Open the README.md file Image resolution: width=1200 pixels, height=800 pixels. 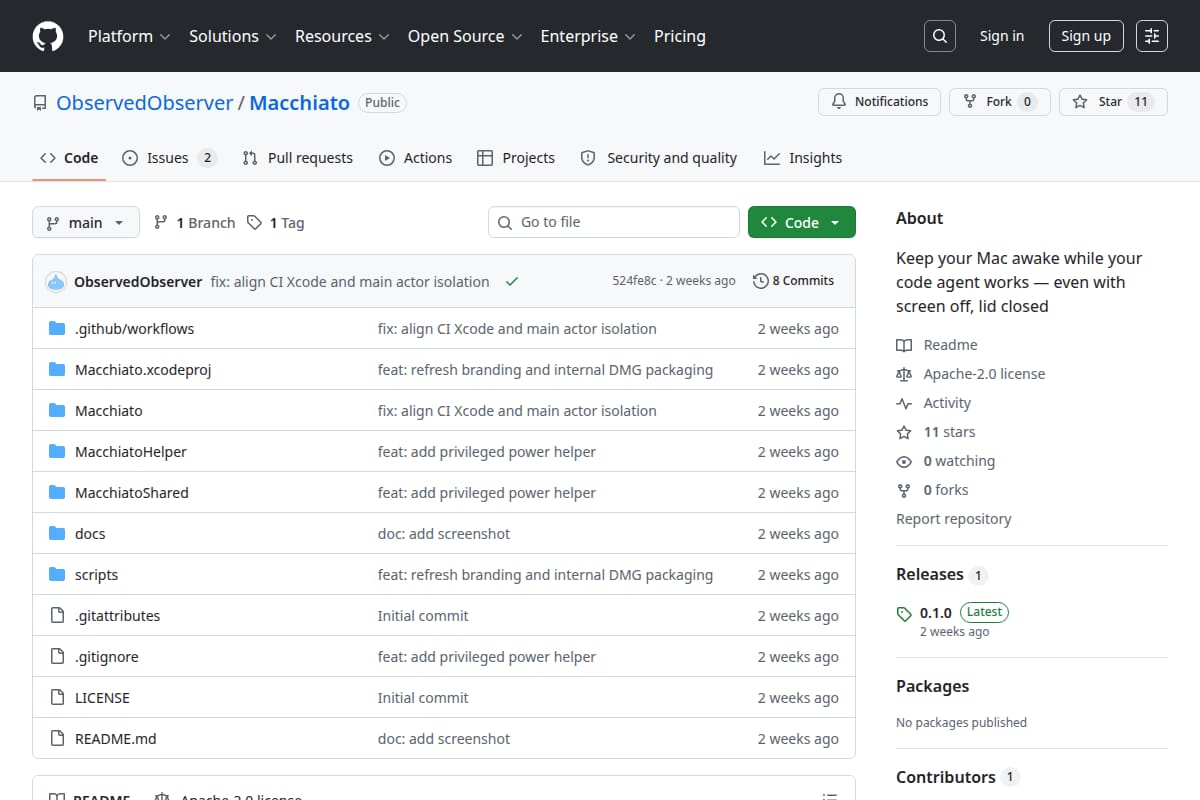116,739
